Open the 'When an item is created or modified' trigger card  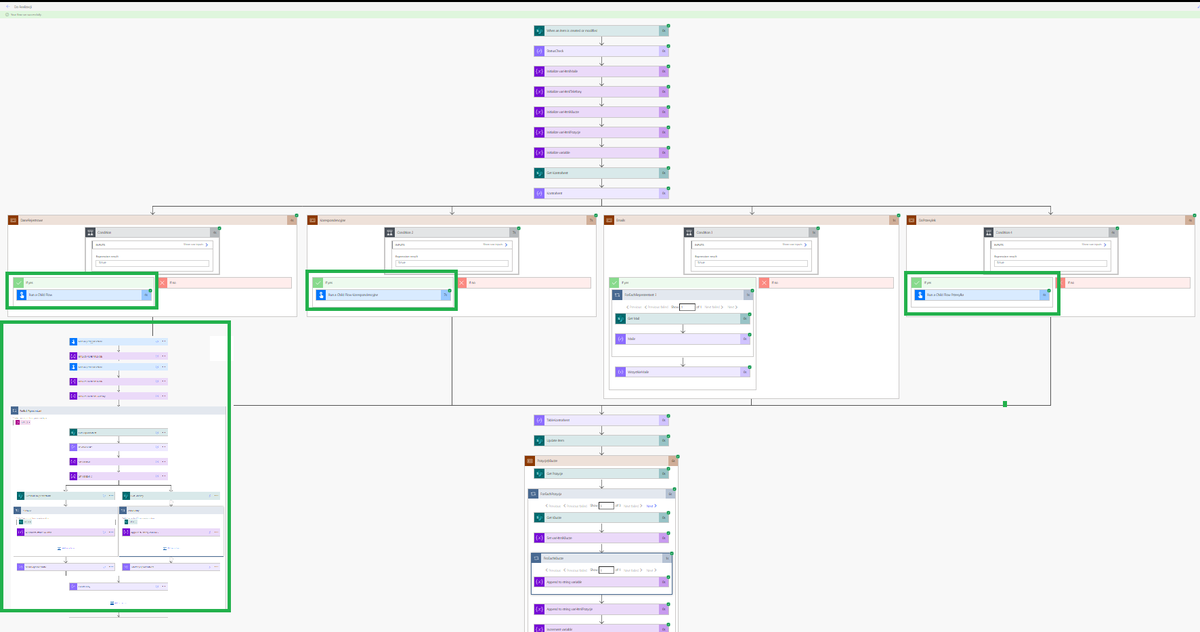pos(601,30)
